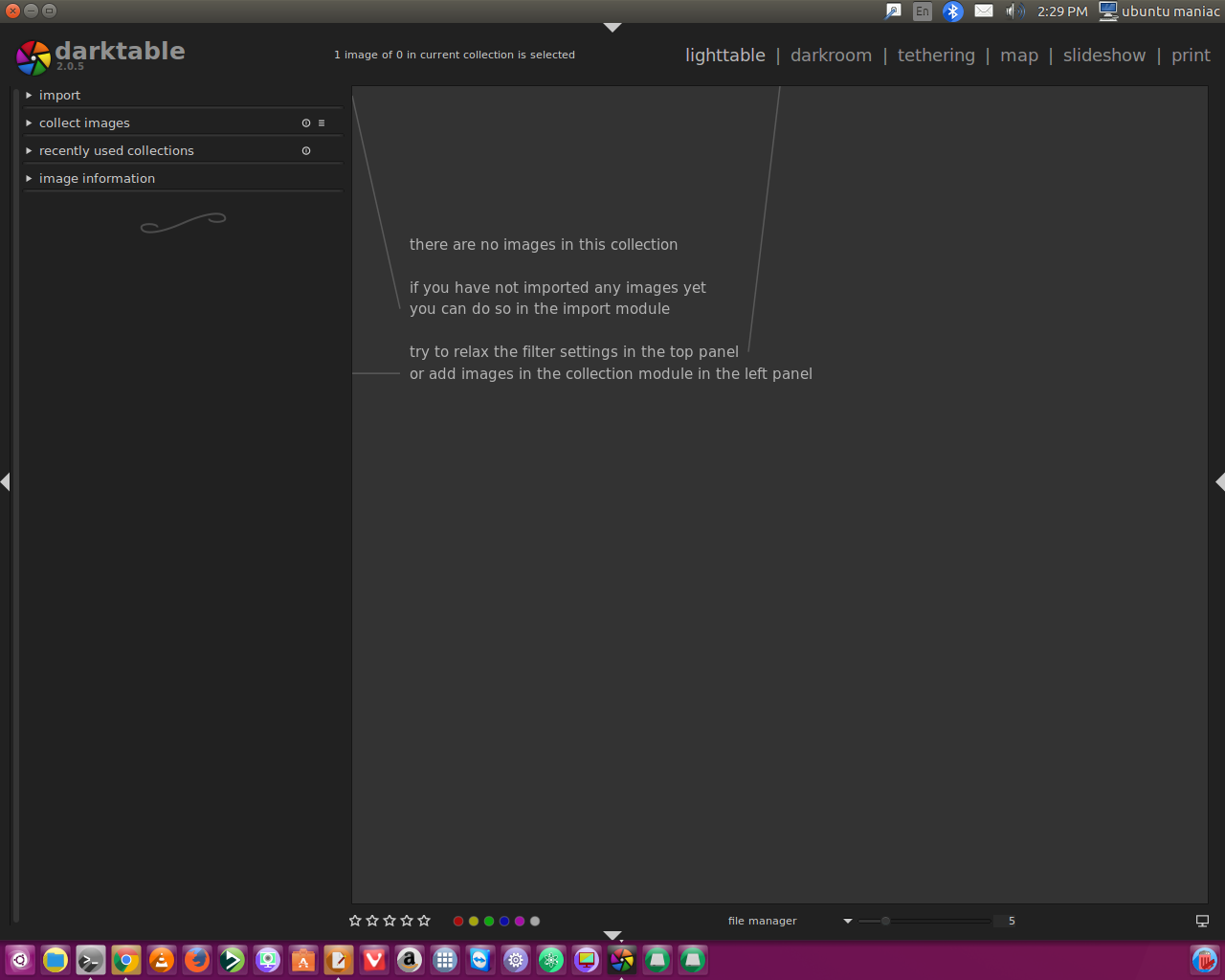Collapse the bottom panel using the arrow
Image resolution: width=1225 pixels, height=980 pixels.
click(x=612, y=935)
